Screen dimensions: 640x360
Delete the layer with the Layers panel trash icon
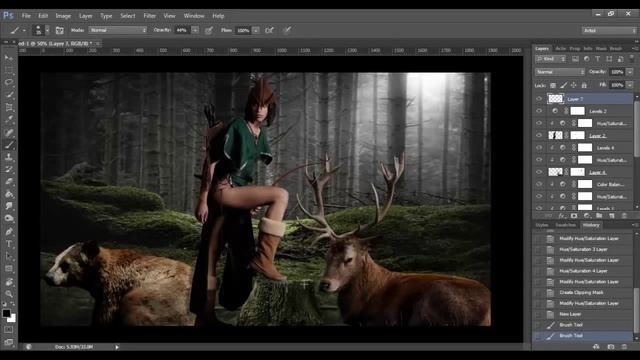(624, 216)
